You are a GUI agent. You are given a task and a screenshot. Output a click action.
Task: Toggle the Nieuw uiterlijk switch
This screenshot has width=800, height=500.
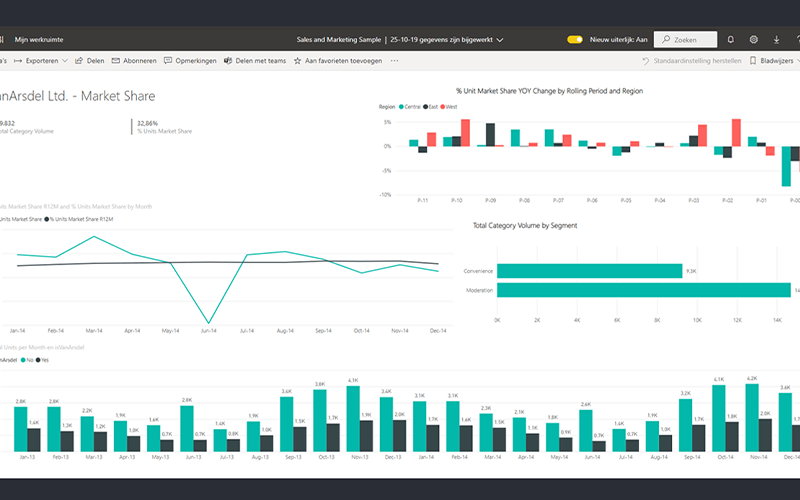pos(574,39)
